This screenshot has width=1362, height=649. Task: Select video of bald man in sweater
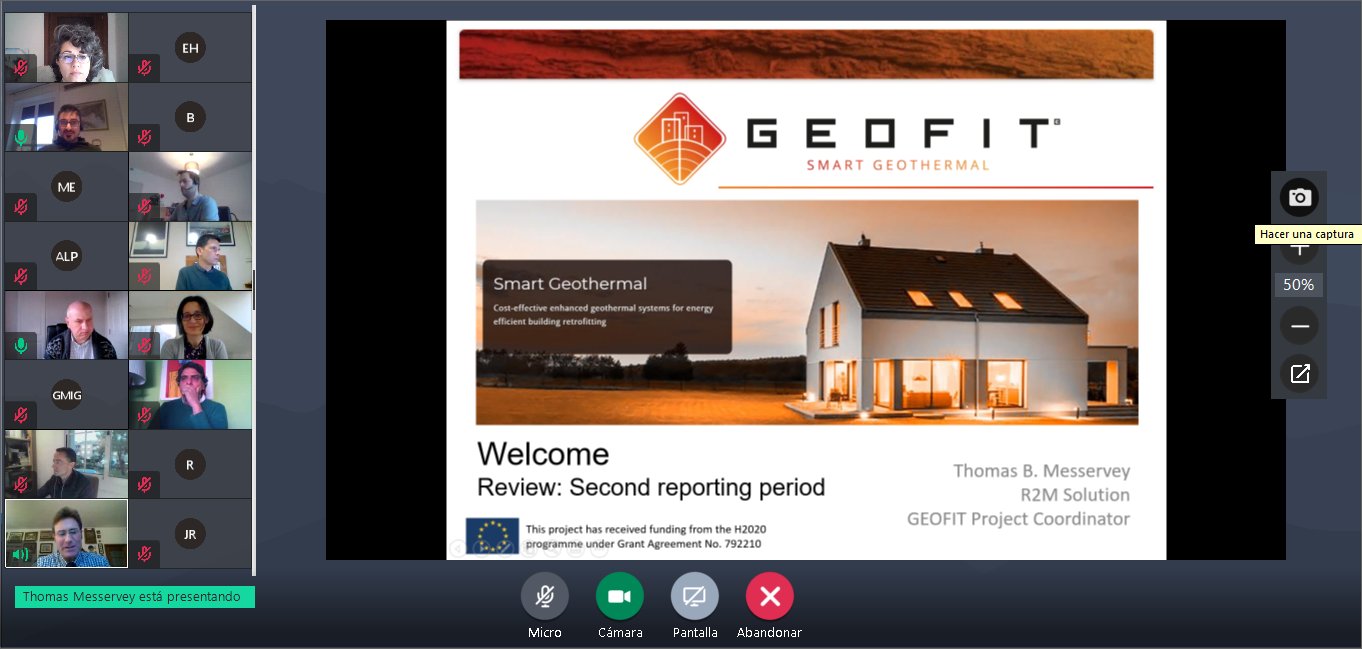pyautogui.click(x=66, y=325)
